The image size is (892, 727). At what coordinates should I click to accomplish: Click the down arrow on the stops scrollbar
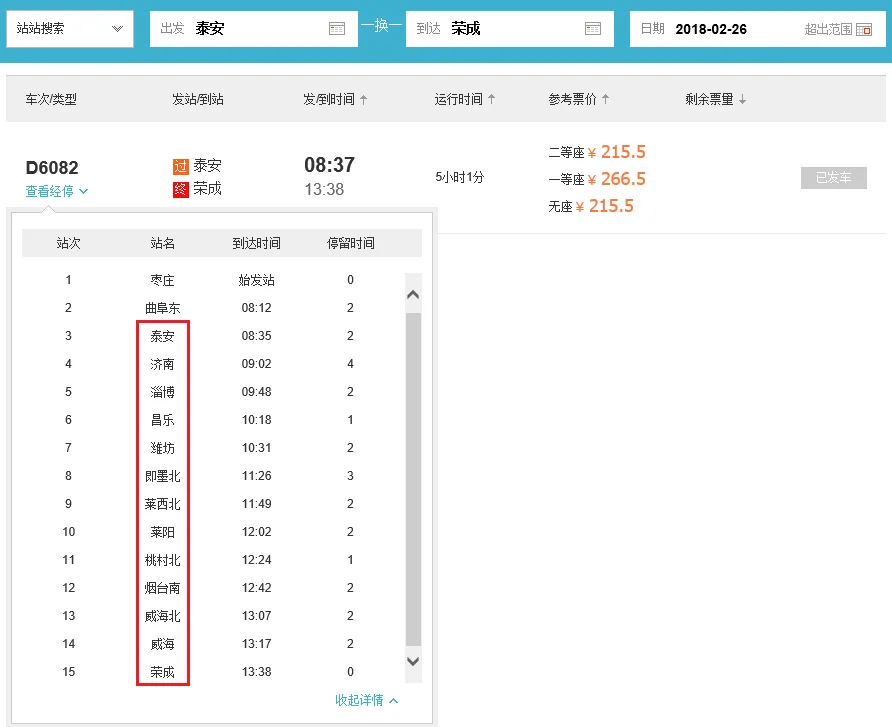pos(412,662)
